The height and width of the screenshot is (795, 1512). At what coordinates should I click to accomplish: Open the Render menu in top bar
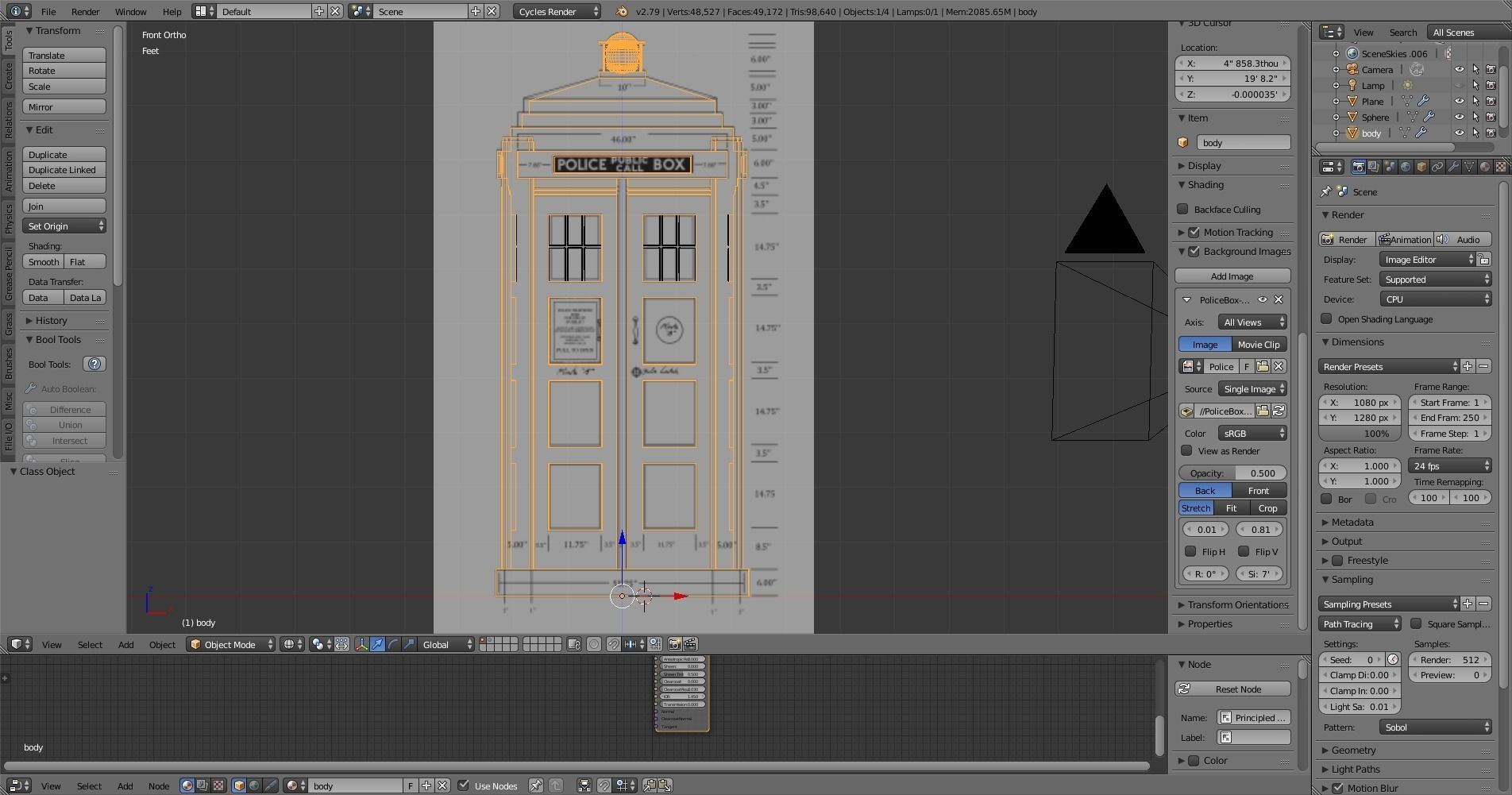point(86,11)
